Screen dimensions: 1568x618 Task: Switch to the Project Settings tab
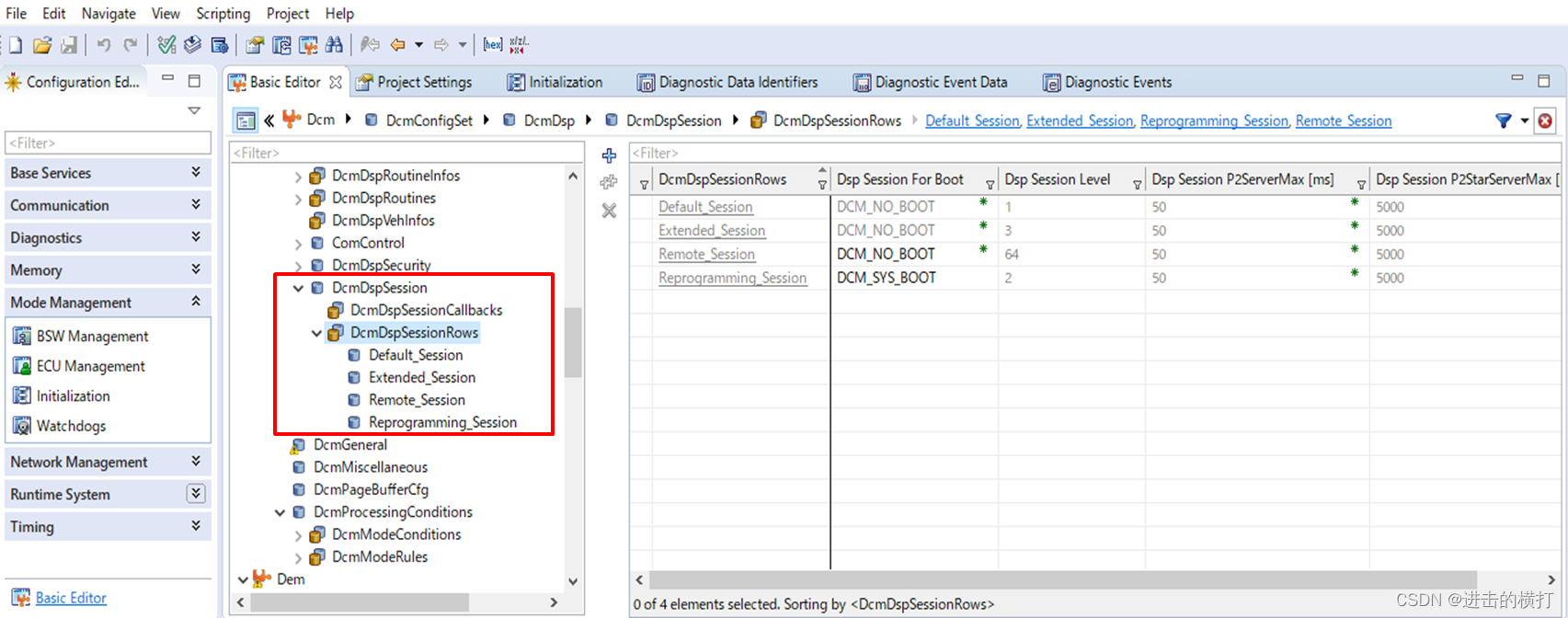415,82
